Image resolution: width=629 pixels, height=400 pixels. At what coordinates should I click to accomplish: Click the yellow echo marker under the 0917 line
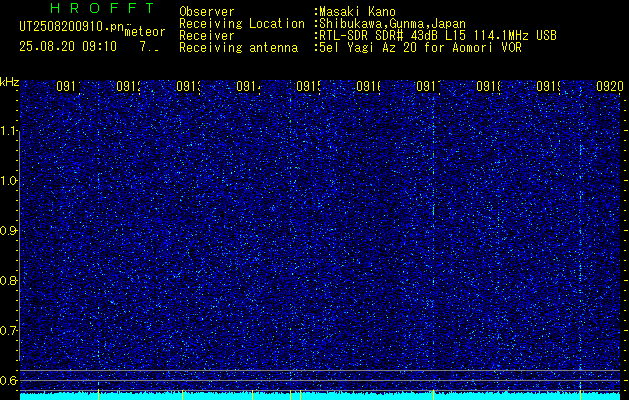coord(434,395)
